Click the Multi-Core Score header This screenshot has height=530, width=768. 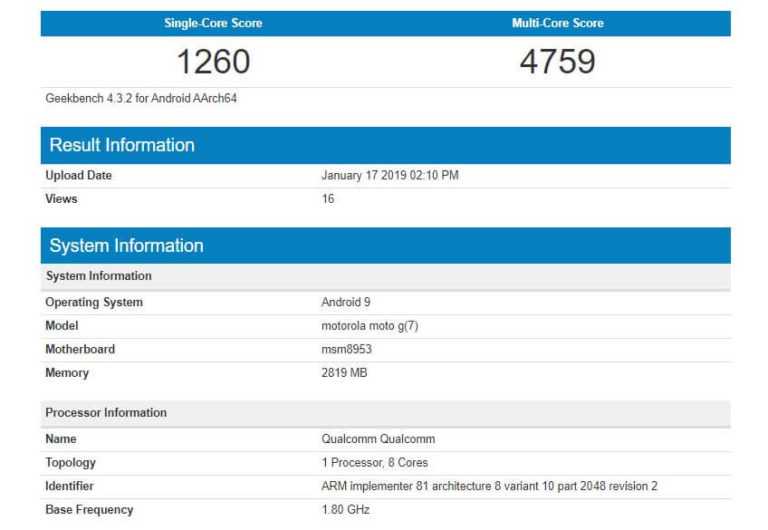coord(557,23)
